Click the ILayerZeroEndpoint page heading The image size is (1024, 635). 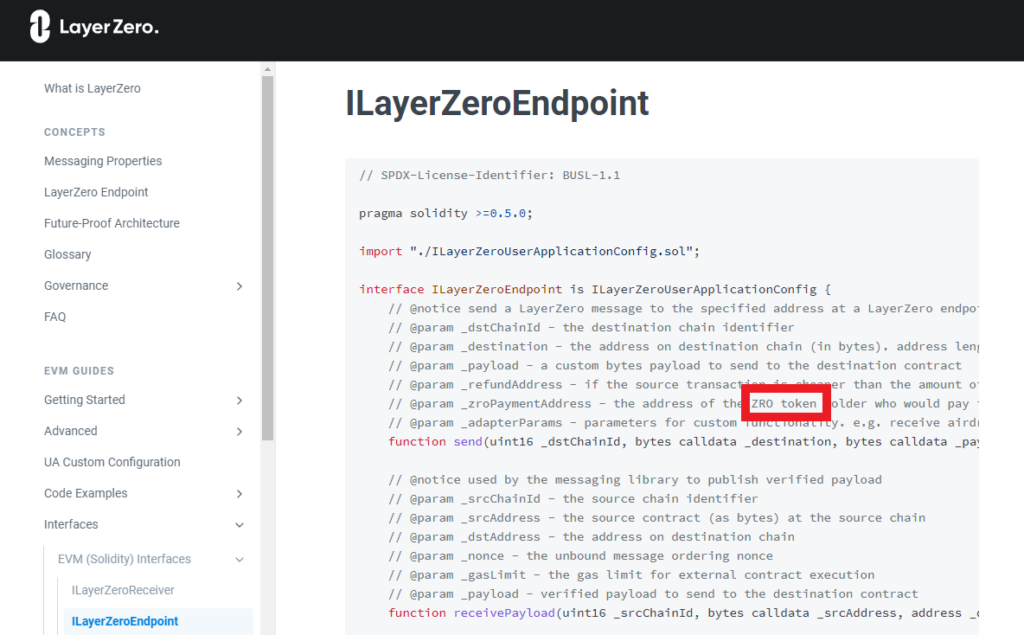click(x=497, y=103)
